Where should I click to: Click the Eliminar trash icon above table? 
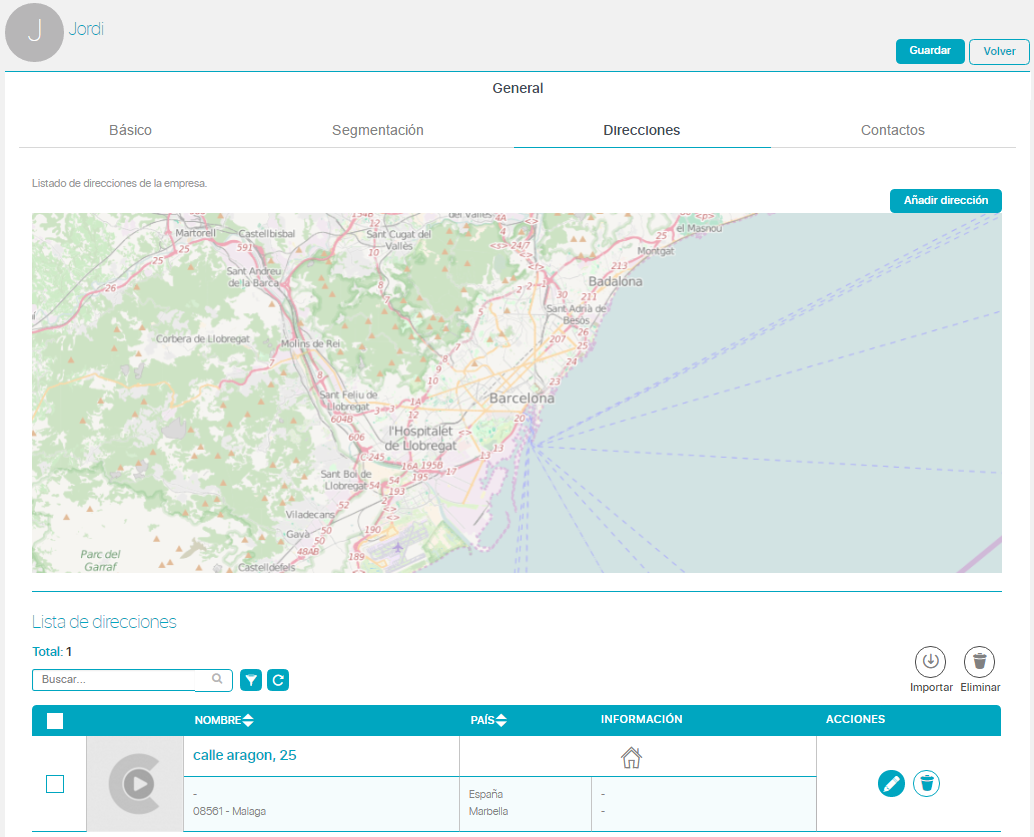pos(979,662)
